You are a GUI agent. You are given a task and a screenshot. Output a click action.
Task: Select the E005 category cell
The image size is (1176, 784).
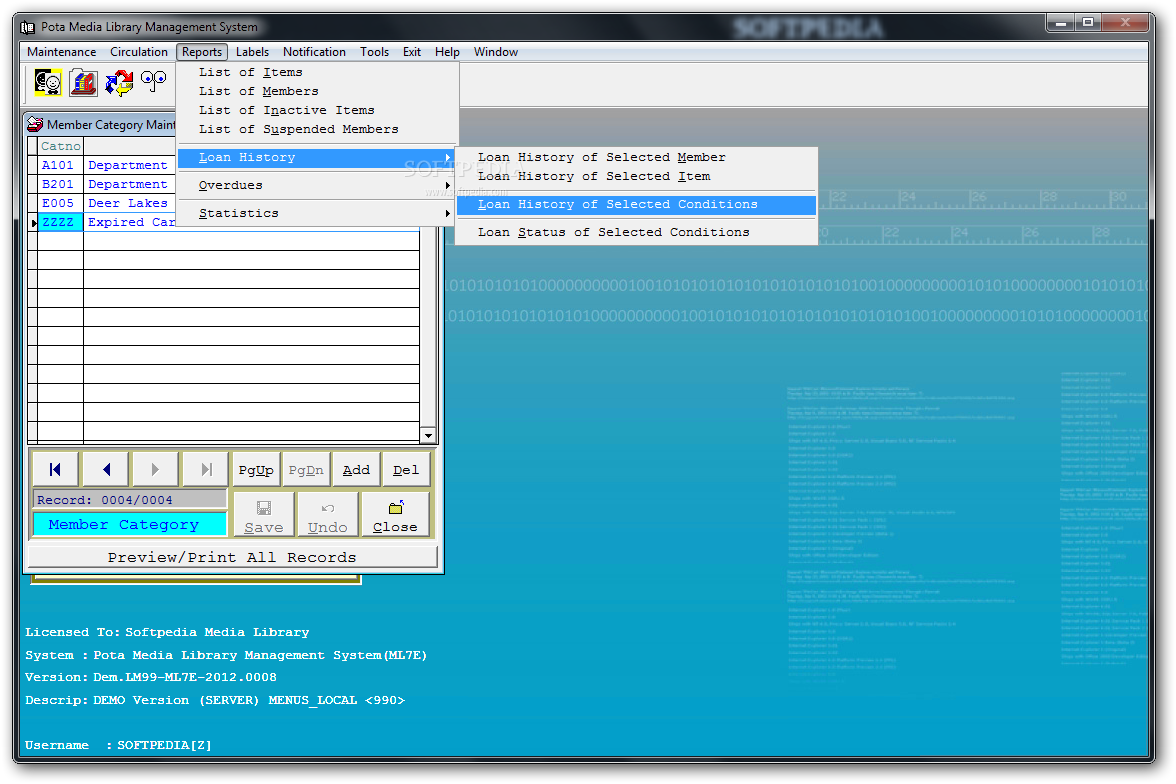[60, 203]
